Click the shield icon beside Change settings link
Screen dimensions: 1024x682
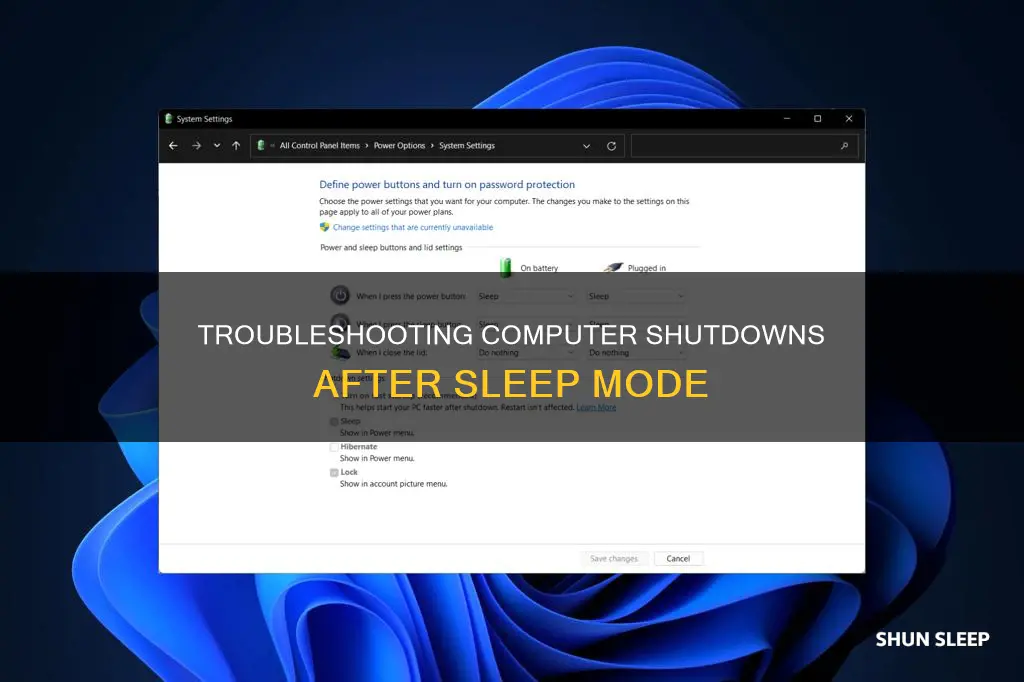click(325, 227)
